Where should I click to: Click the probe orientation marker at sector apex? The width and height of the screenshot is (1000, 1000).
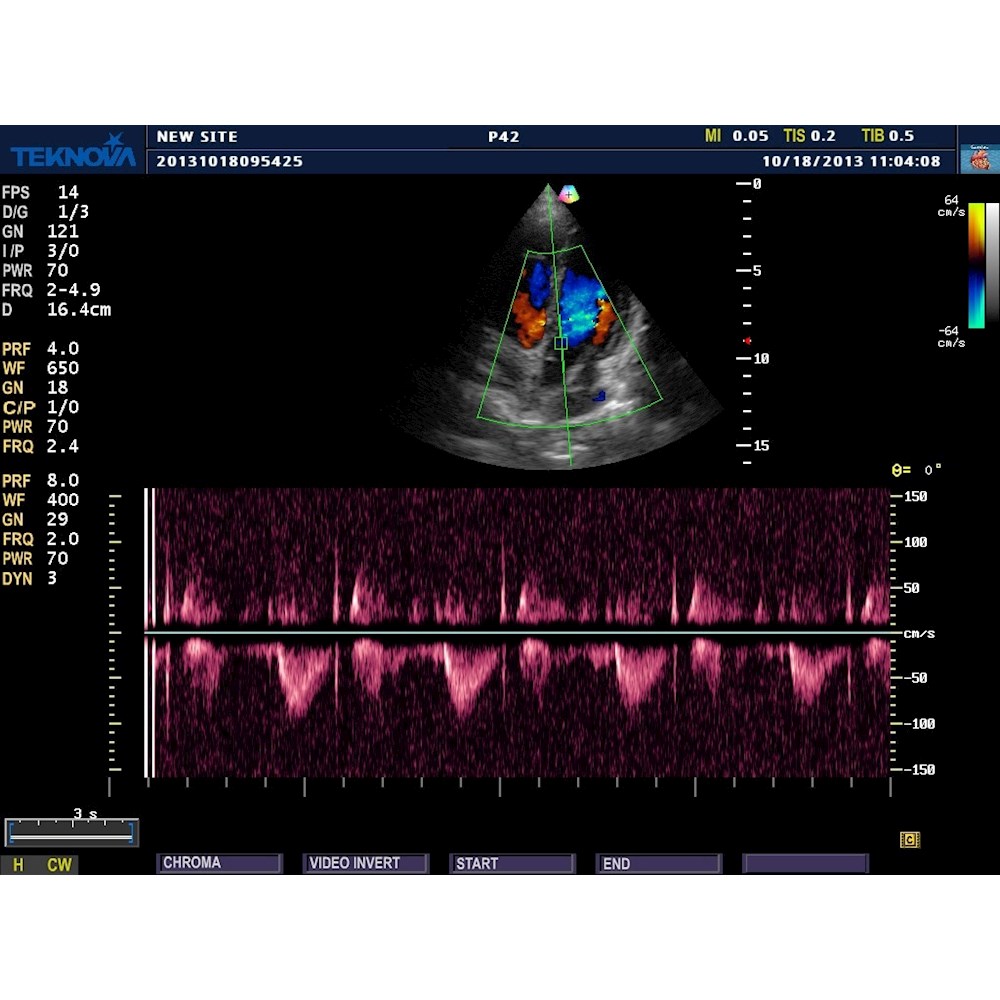[x=568, y=192]
